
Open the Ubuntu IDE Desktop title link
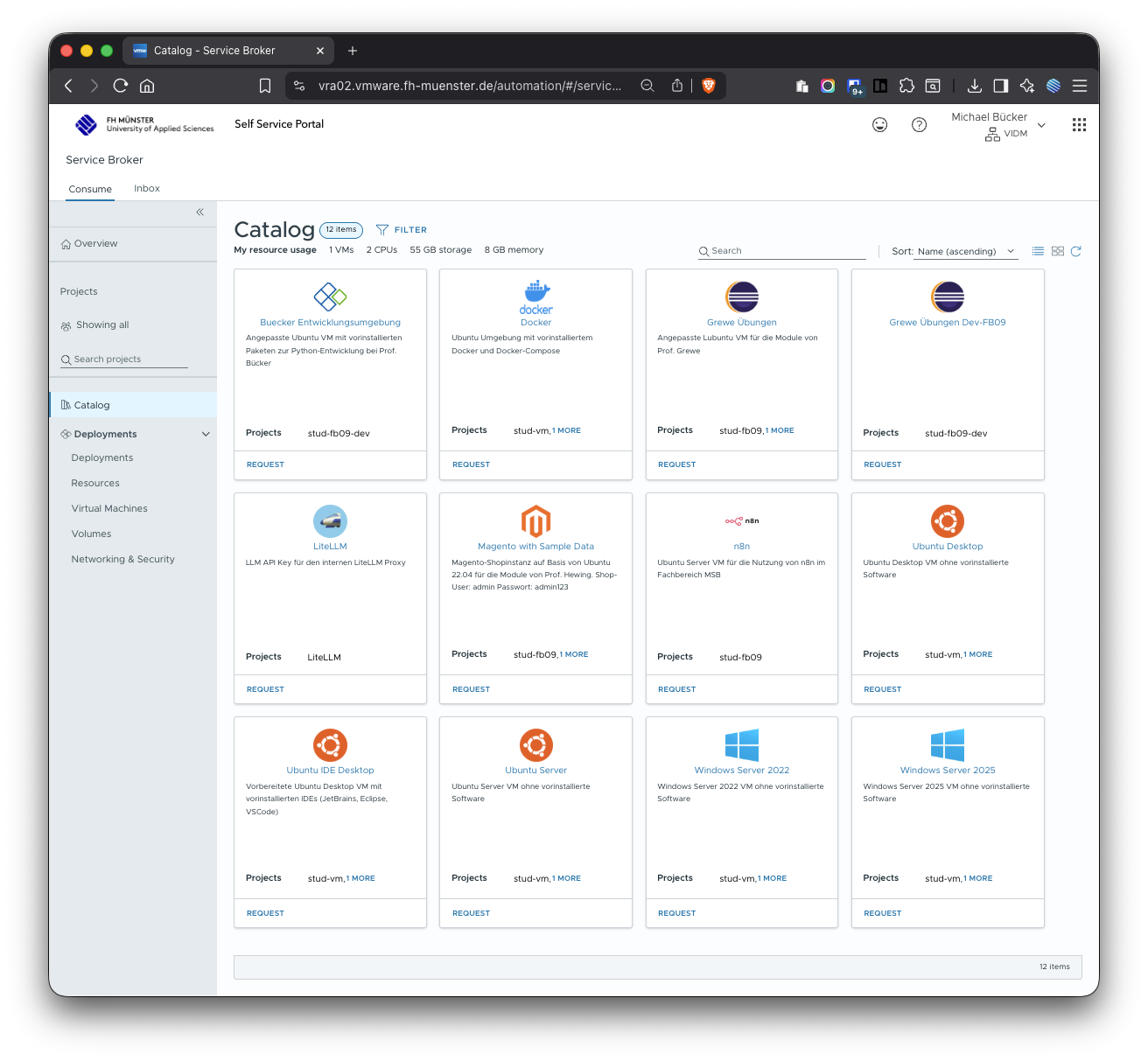pyautogui.click(x=330, y=771)
